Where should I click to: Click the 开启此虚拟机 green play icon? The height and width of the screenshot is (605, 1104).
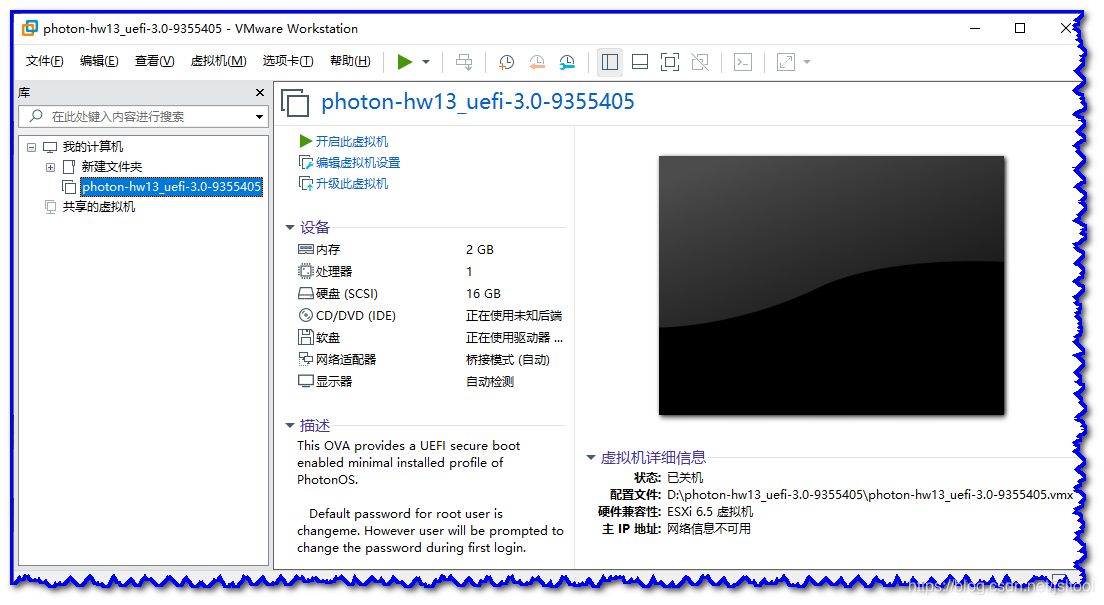[x=306, y=141]
